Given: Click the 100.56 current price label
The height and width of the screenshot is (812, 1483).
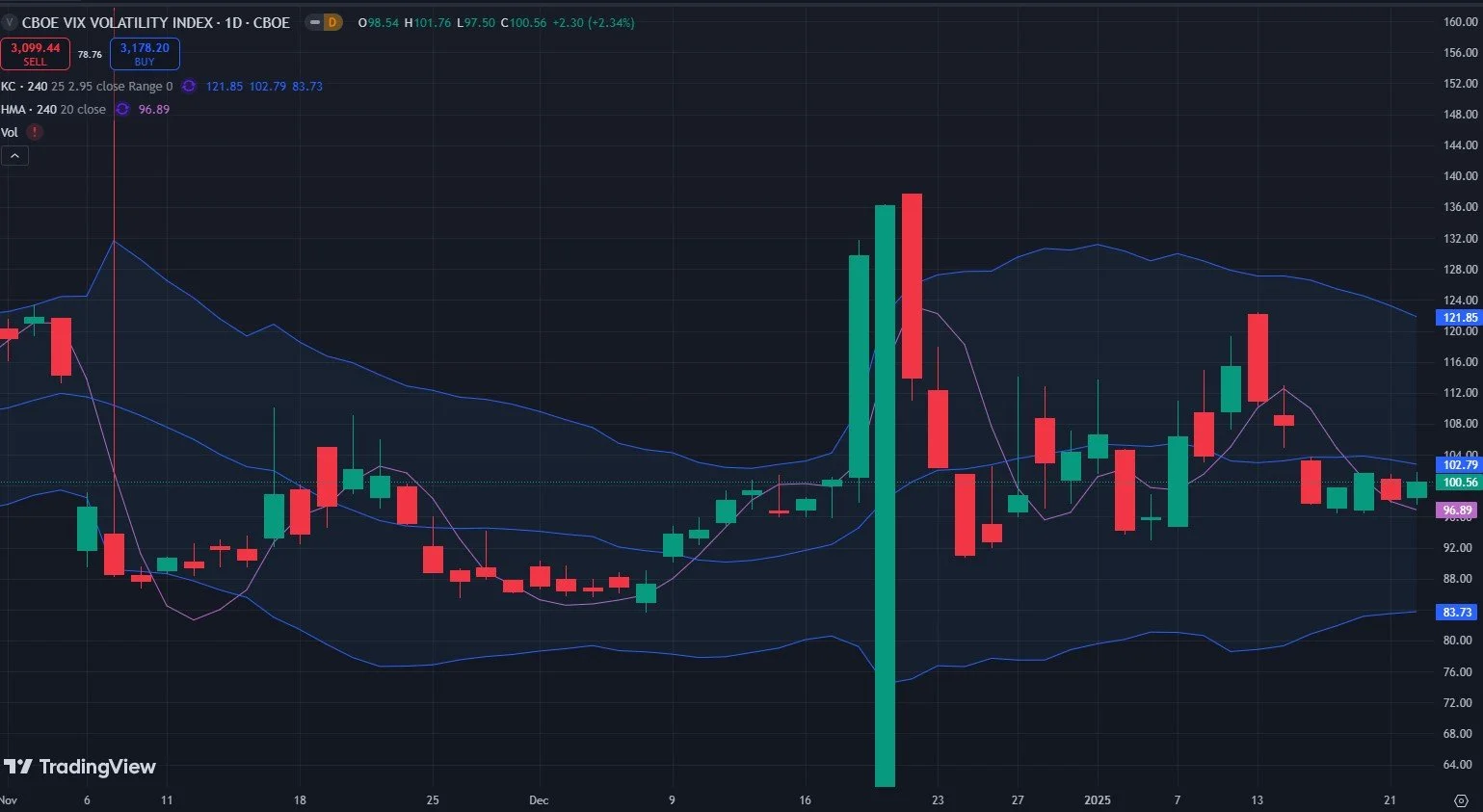Looking at the screenshot, I should click(x=1460, y=482).
